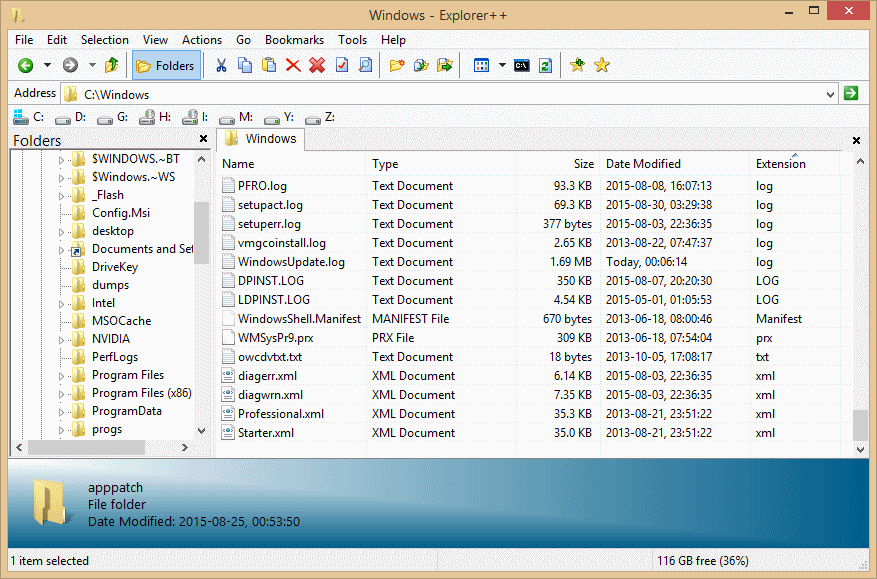Click the green Go button beside address
The height and width of the screenshot is (579, 877).
tap(851, 94)
